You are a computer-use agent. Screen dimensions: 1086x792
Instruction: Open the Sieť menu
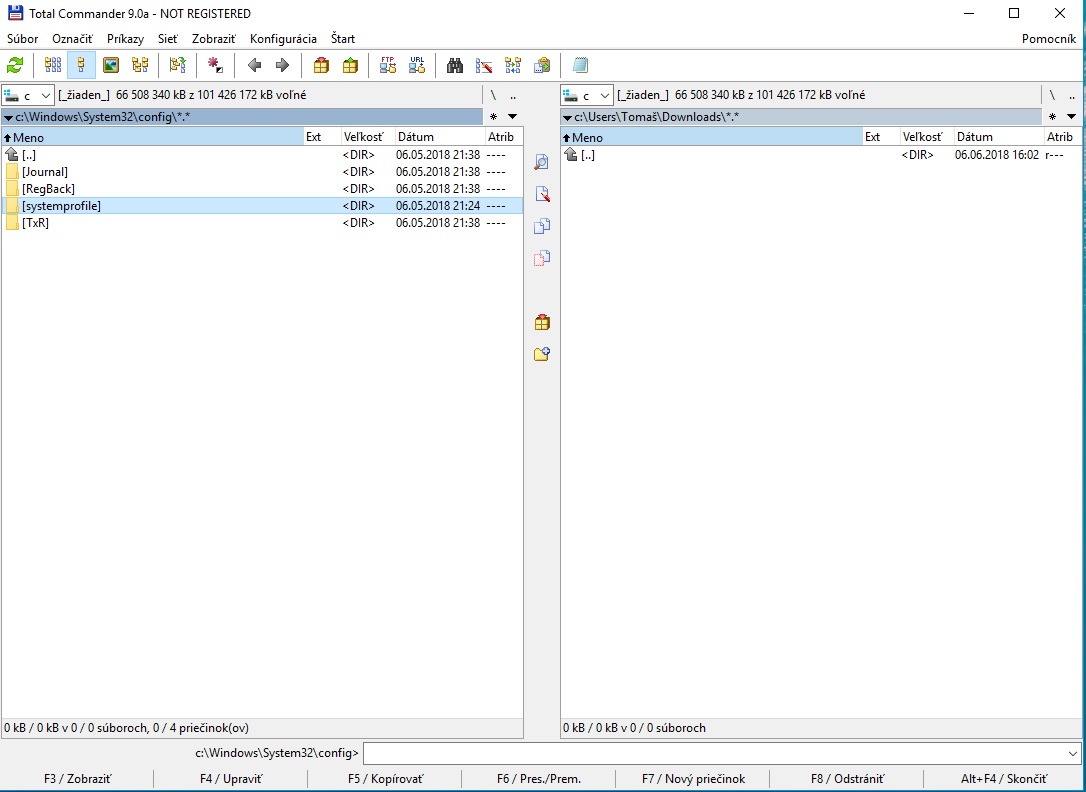click(168, 39)
